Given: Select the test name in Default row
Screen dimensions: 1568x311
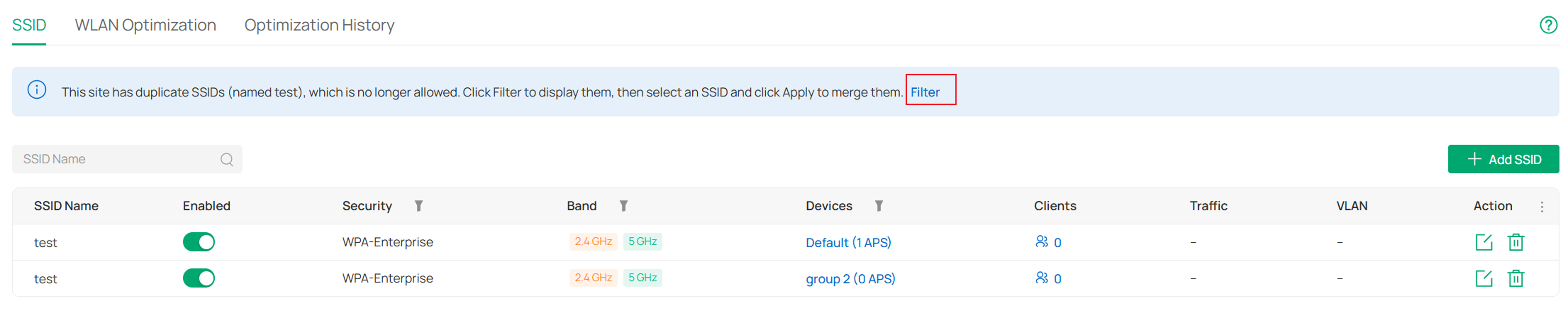Looking at the screenshot, I should click(45, 243).
